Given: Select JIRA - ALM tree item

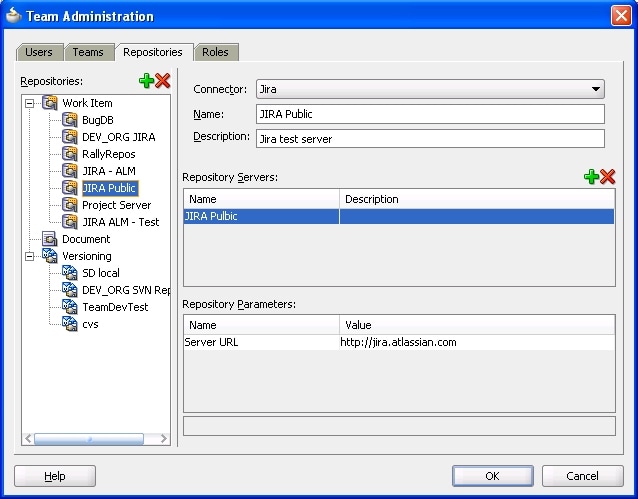Looking at the screenshot, I should (x=109, y=171).
